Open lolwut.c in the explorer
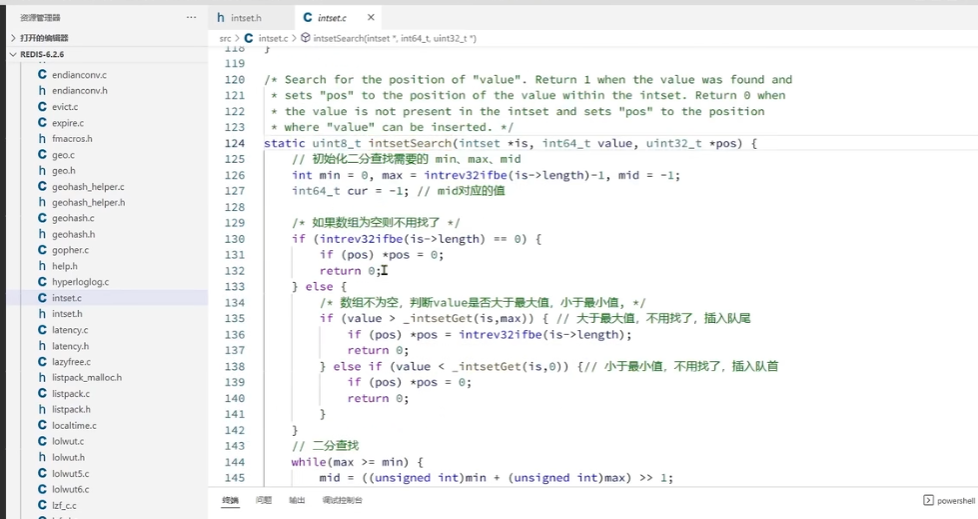 pos(68,441)
